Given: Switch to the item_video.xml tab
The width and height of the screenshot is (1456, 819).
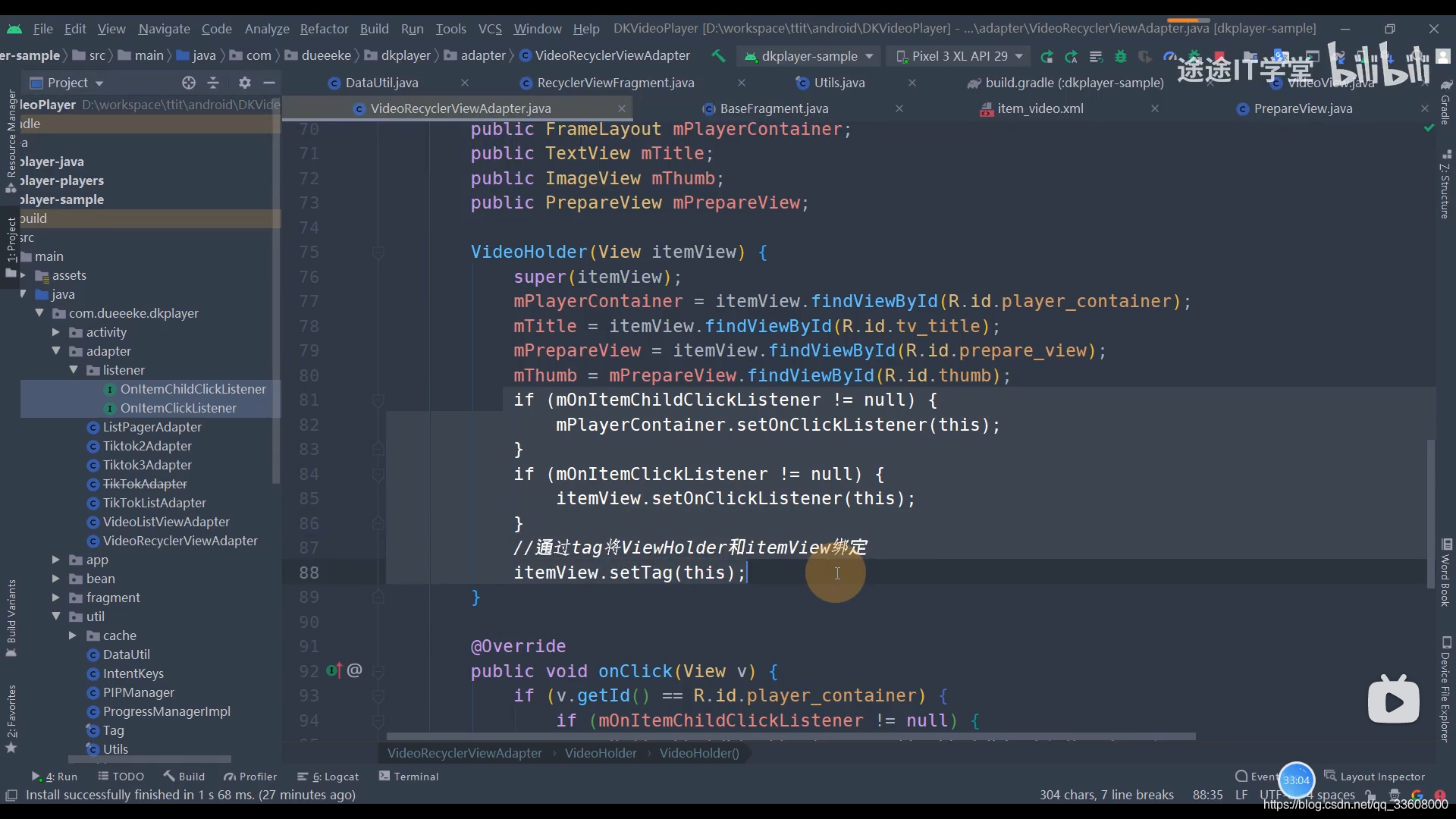Looking at the screenshot, I should (x=1040, y=108).
